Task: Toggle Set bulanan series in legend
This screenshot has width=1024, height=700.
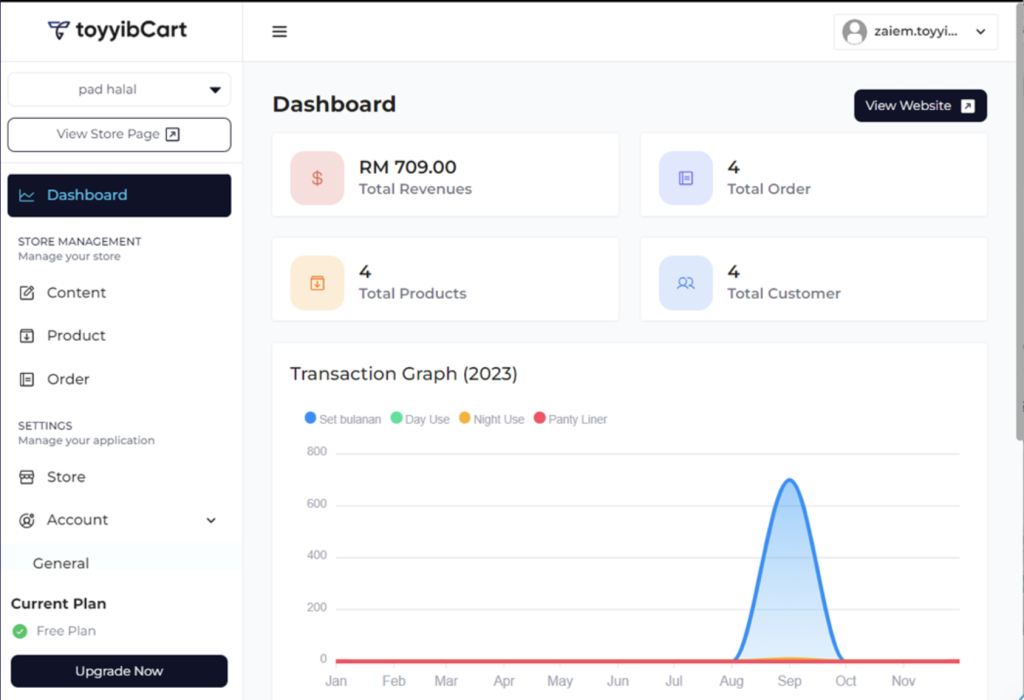Action: 343,419
